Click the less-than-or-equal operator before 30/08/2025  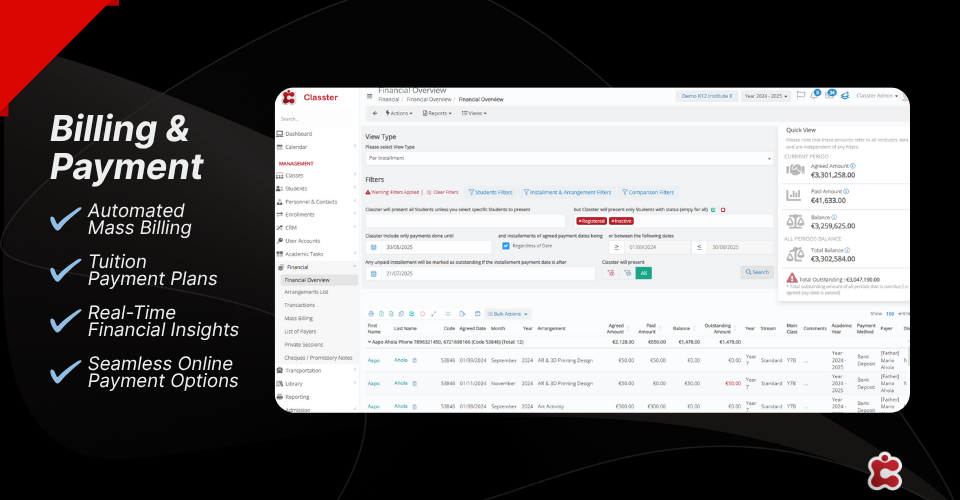pos(699,247)
